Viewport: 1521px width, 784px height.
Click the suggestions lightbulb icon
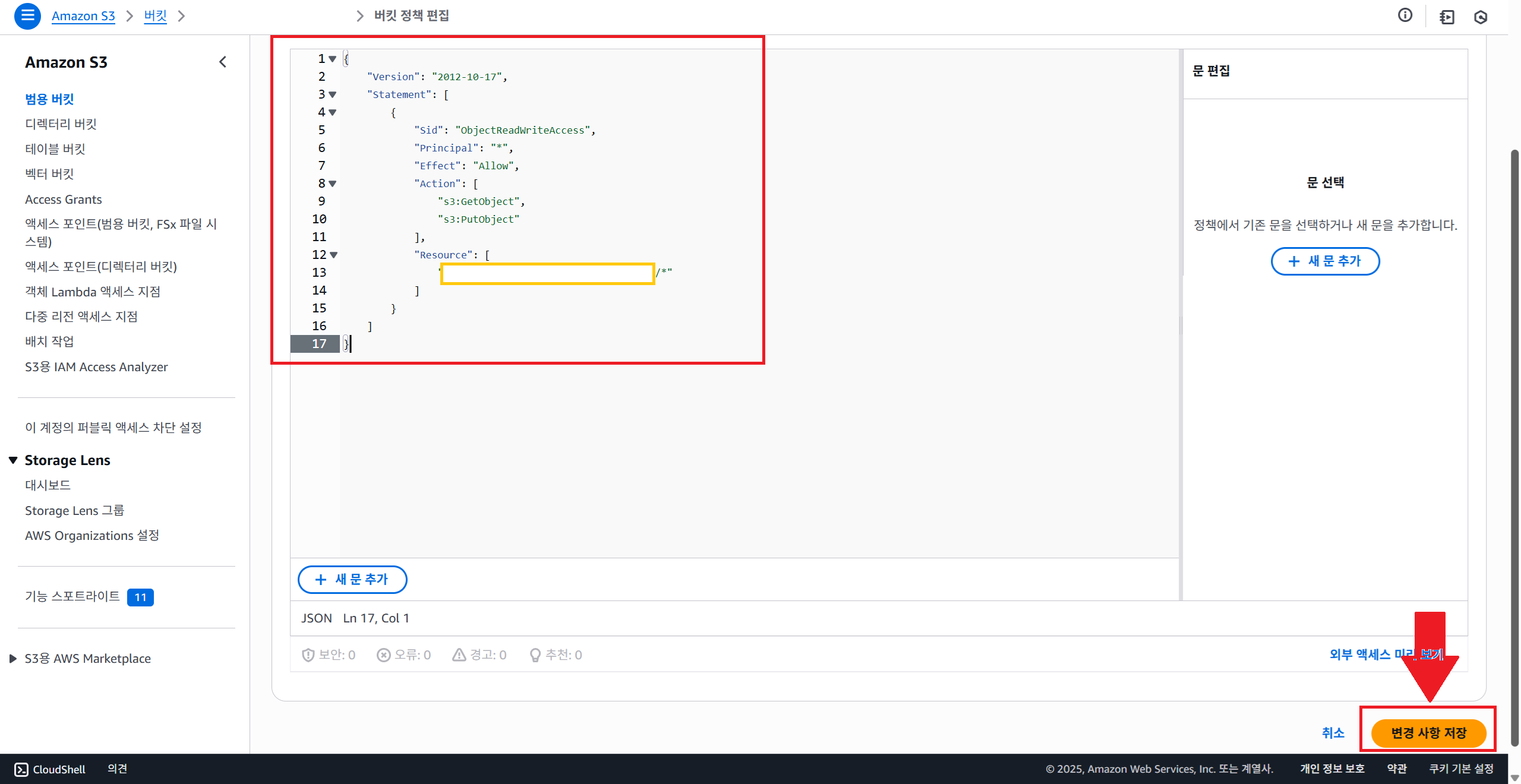tap(535, 655)
